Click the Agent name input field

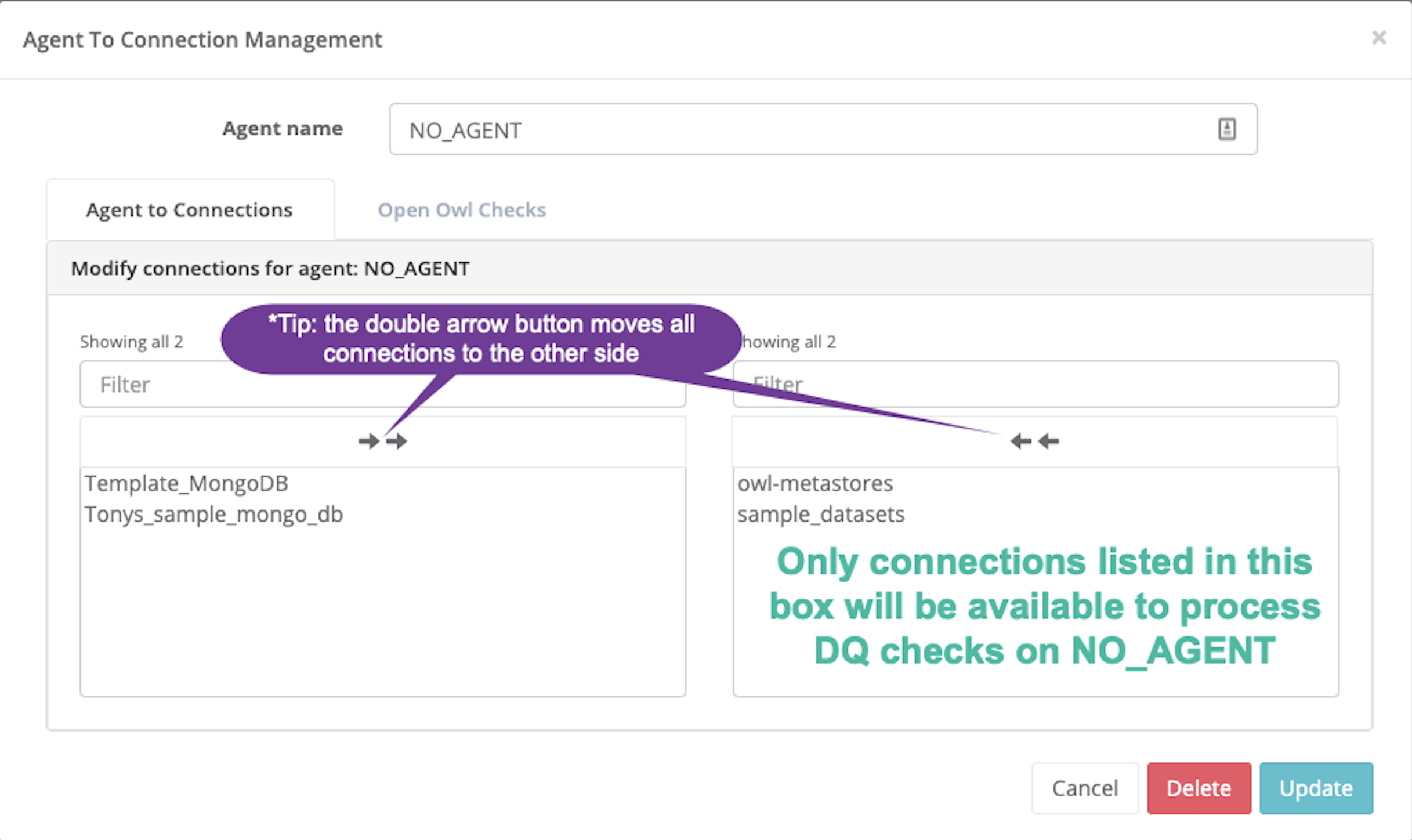823,129
